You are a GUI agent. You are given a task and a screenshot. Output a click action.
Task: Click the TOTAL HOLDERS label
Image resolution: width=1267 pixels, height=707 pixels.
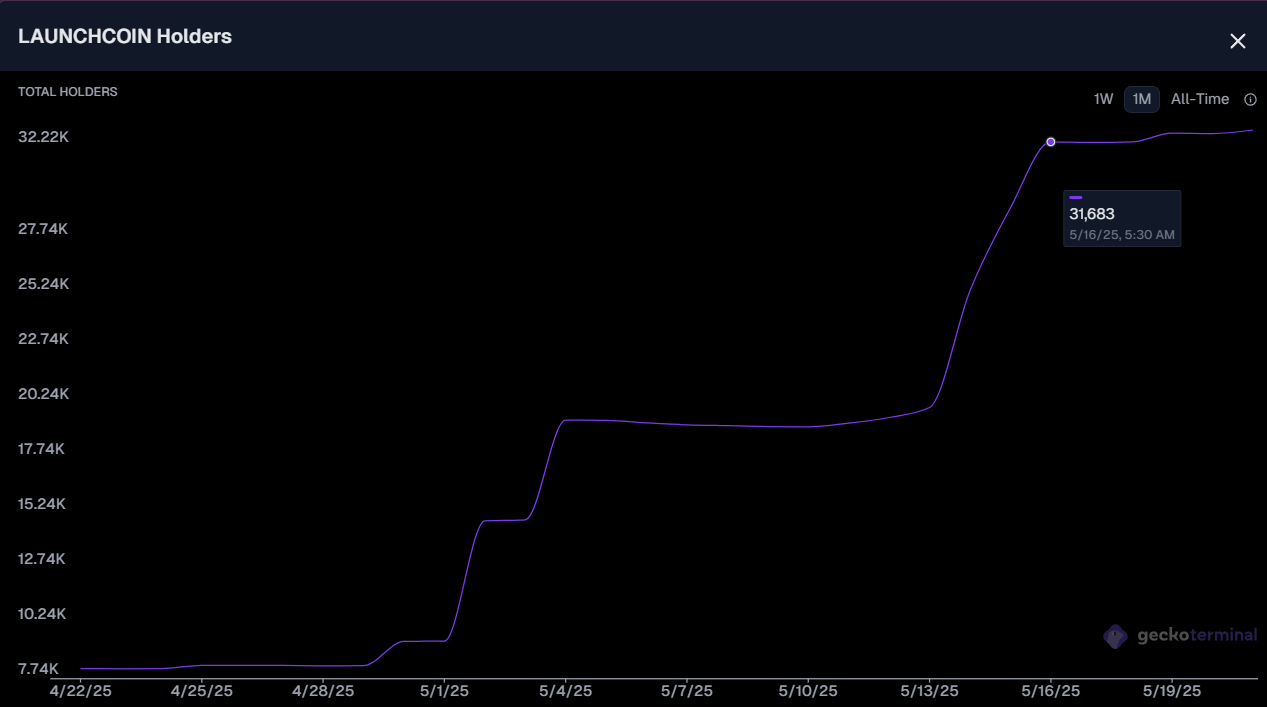tap(67, 91)
